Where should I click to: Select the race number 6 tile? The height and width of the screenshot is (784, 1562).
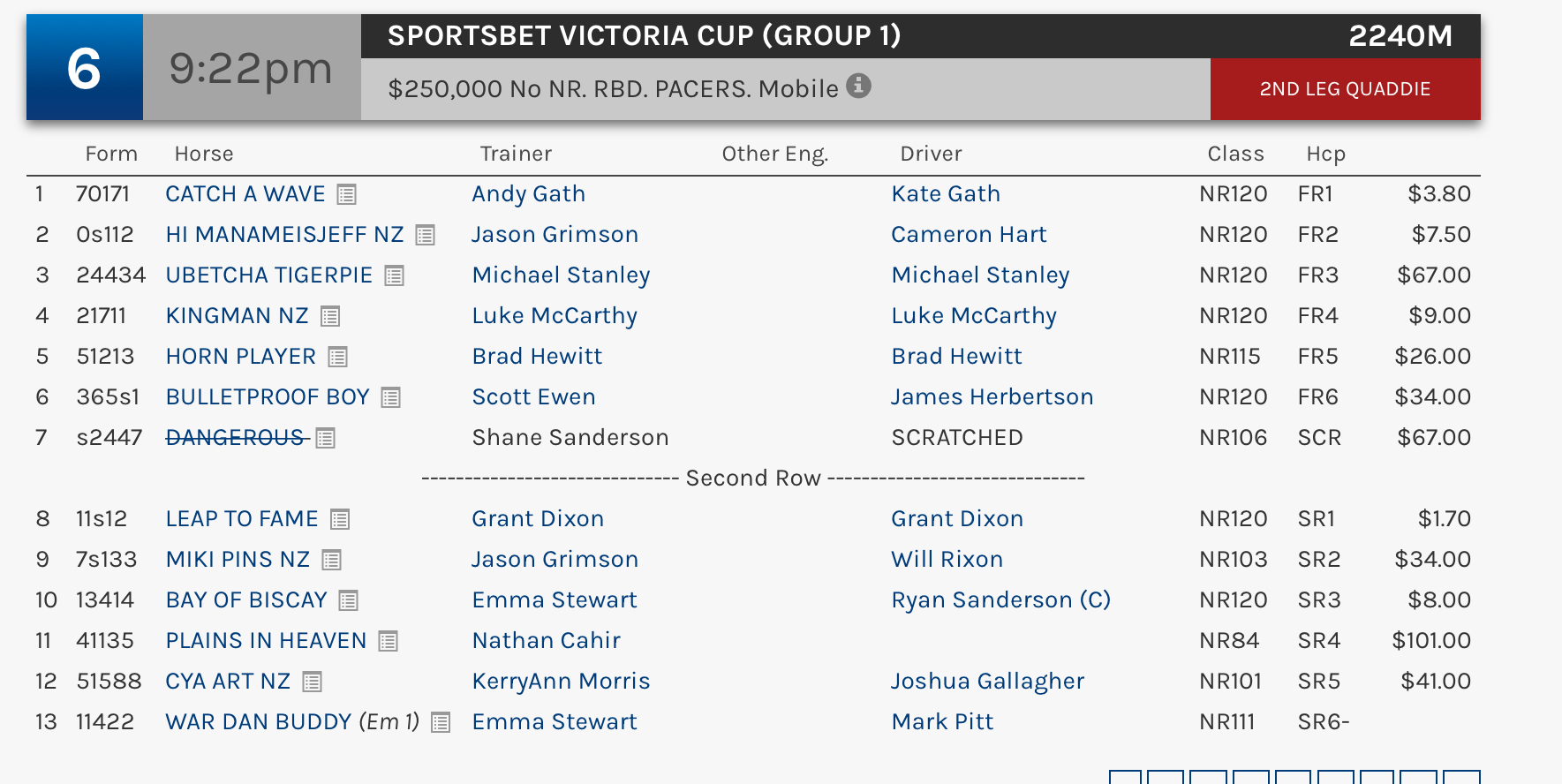(85, 67)
